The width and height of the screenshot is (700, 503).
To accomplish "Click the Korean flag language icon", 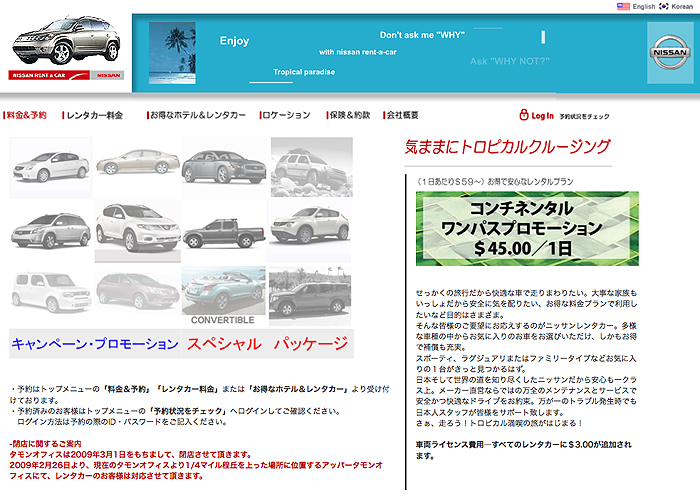I will coord(664,6).
